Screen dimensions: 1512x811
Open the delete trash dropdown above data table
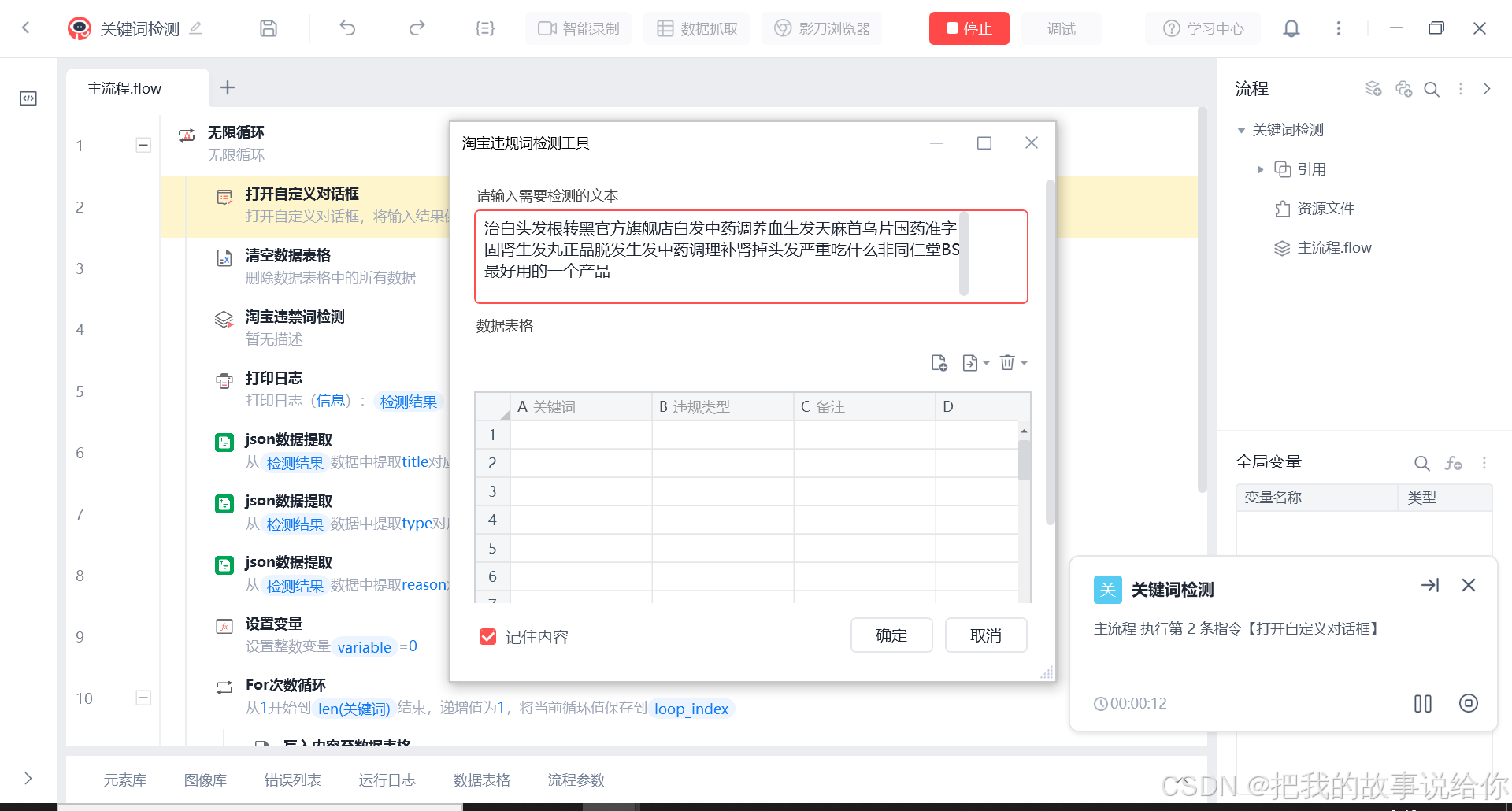pos(1014,363)
